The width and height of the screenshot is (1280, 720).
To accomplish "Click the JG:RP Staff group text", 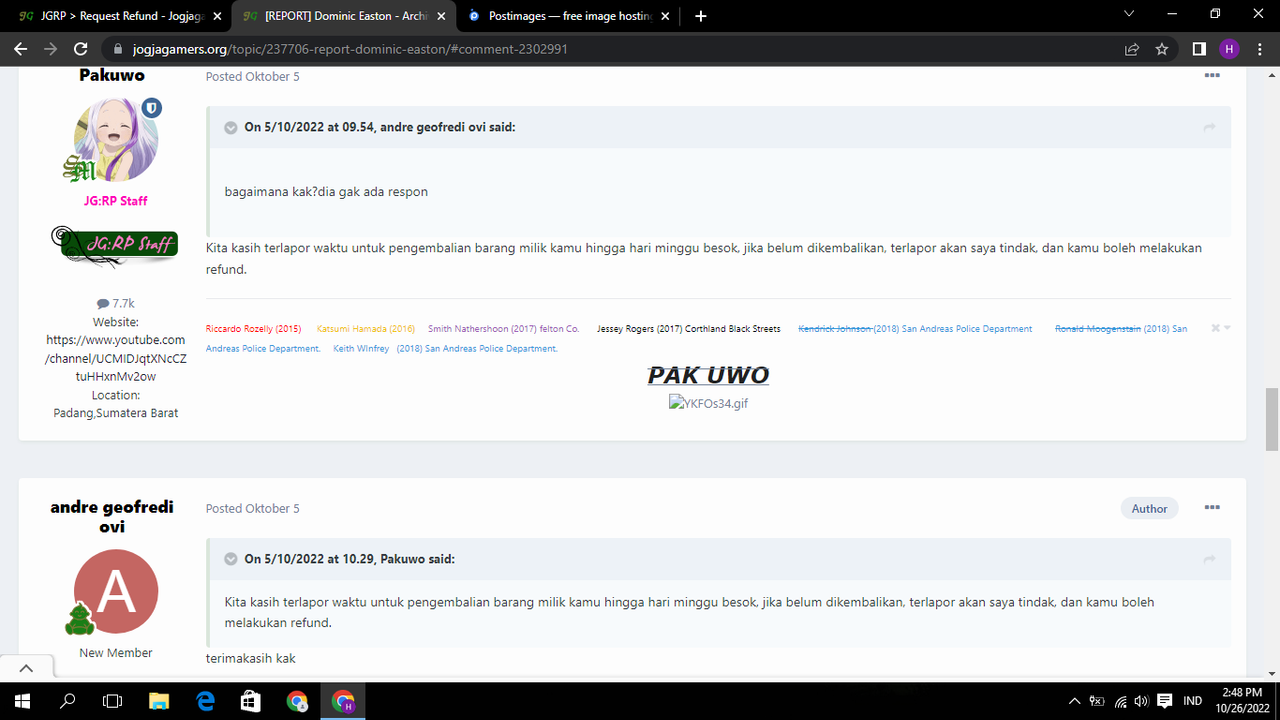I will click(116, 201).
